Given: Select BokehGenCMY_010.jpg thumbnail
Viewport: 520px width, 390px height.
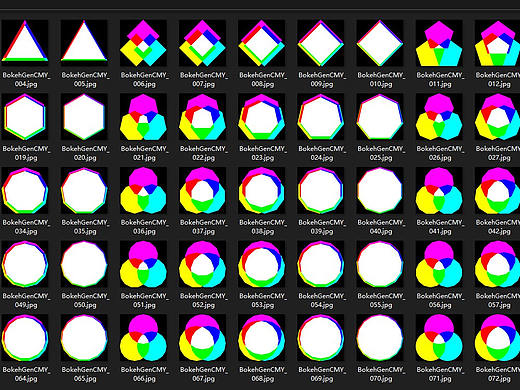Looking at the screenshot, I should [x=380, y=43].
